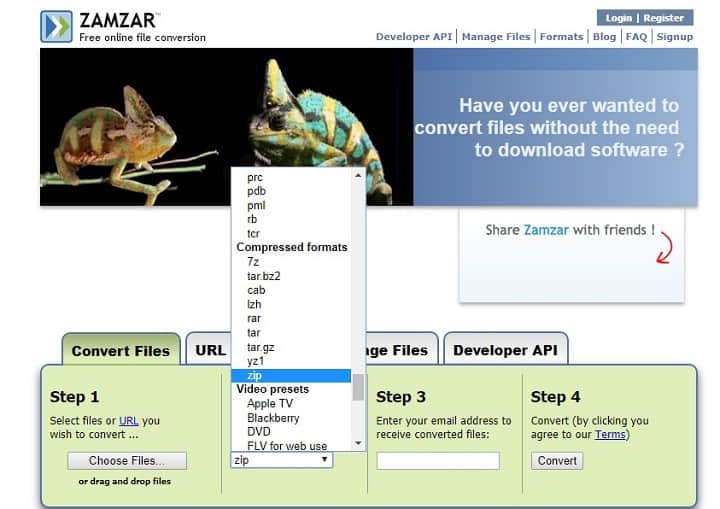Go to Developer API in top navigation

pyautogui.click(x=414, y=37)
